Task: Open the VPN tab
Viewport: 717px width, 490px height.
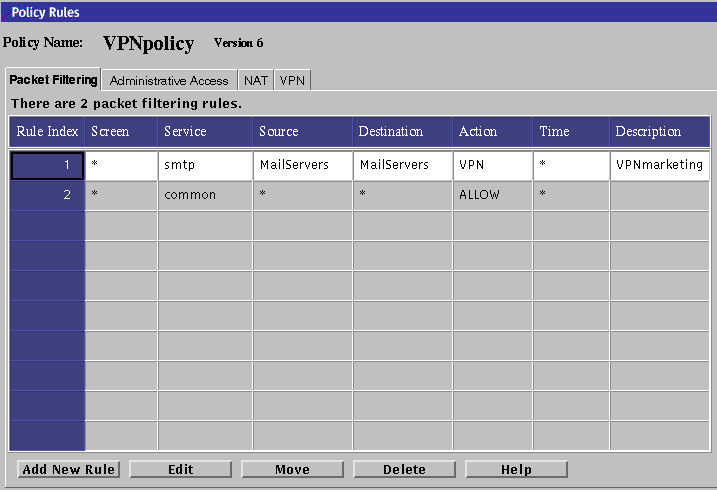Action: [x=292, y=80]
